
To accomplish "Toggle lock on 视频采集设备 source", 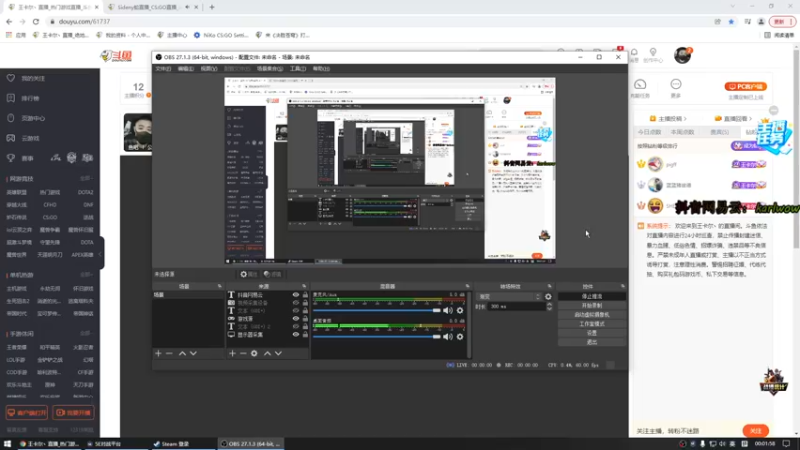I will coord(305,303).
